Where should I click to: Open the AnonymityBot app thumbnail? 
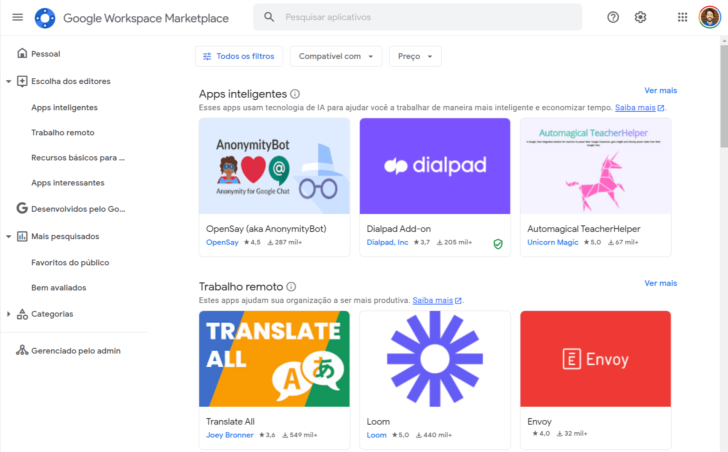pyautogui.click(x=274, y=166)
